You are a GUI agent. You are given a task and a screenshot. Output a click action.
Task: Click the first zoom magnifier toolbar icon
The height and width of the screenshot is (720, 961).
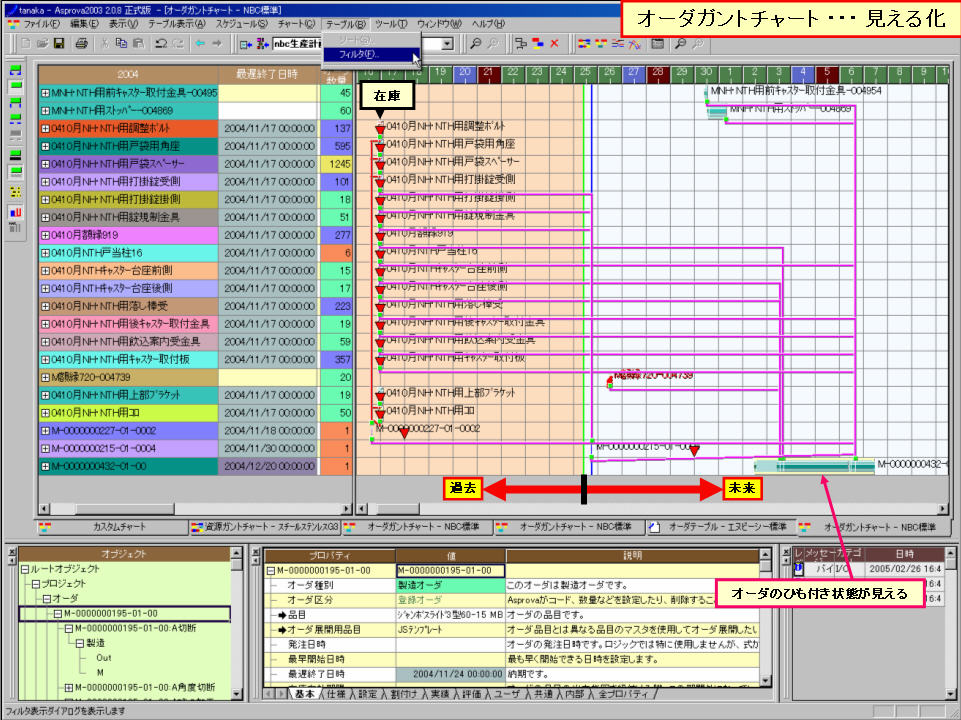(476, 44)
